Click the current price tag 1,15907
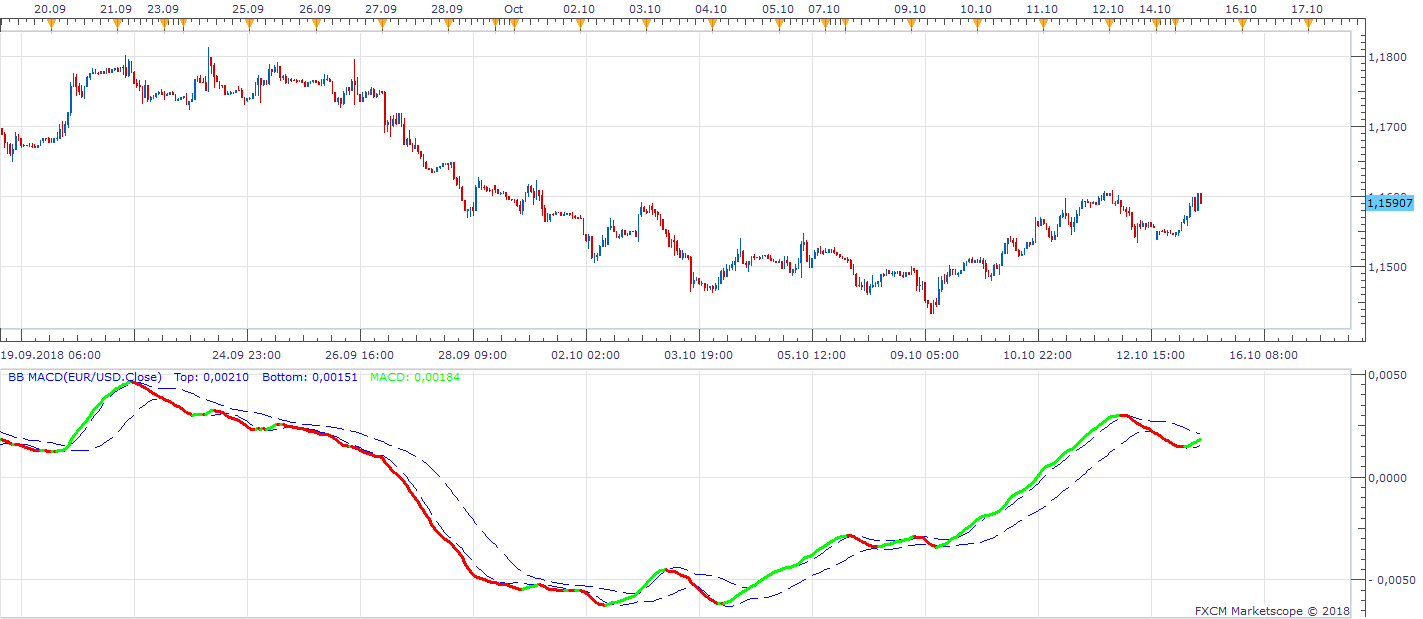Image resolution: width=1423 pixels, height=619 pixels. 1389,203
